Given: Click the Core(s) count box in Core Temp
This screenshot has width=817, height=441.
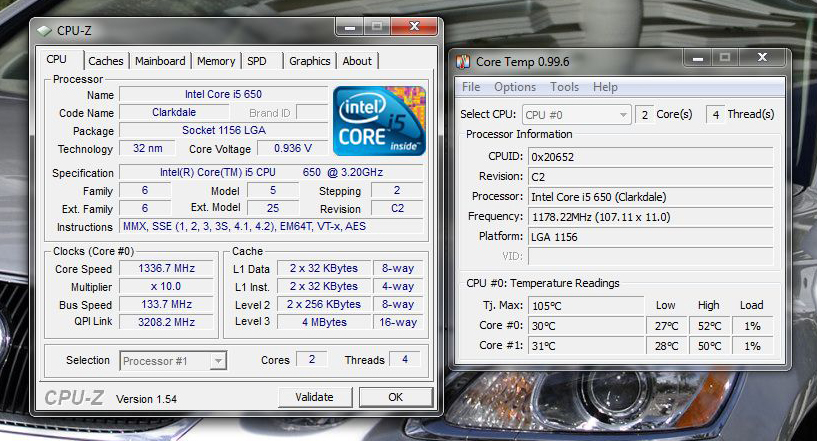Looking at the screenshot, I should coord(645,115).
